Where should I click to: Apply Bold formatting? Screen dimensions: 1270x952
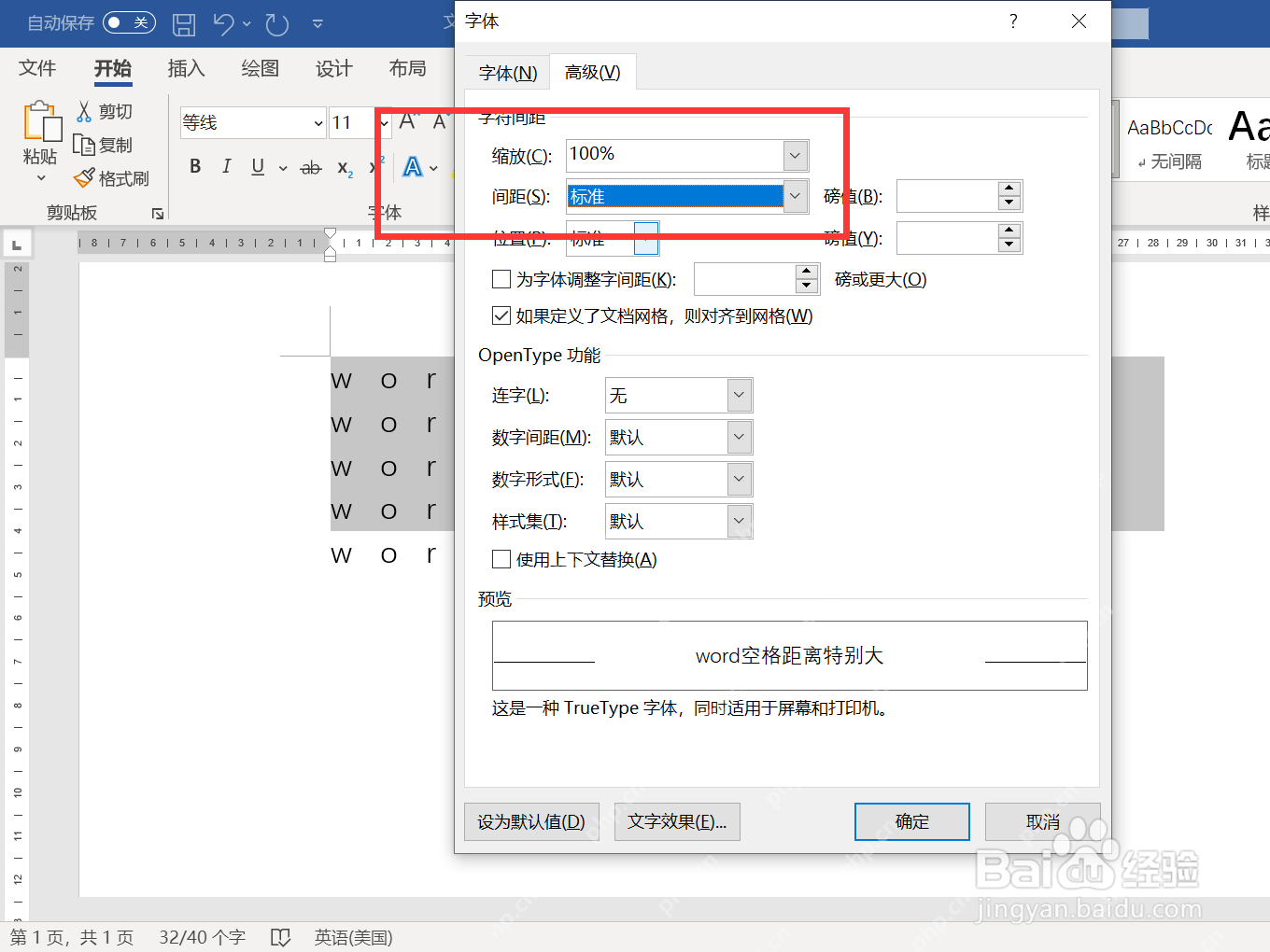tap(195, 166)
